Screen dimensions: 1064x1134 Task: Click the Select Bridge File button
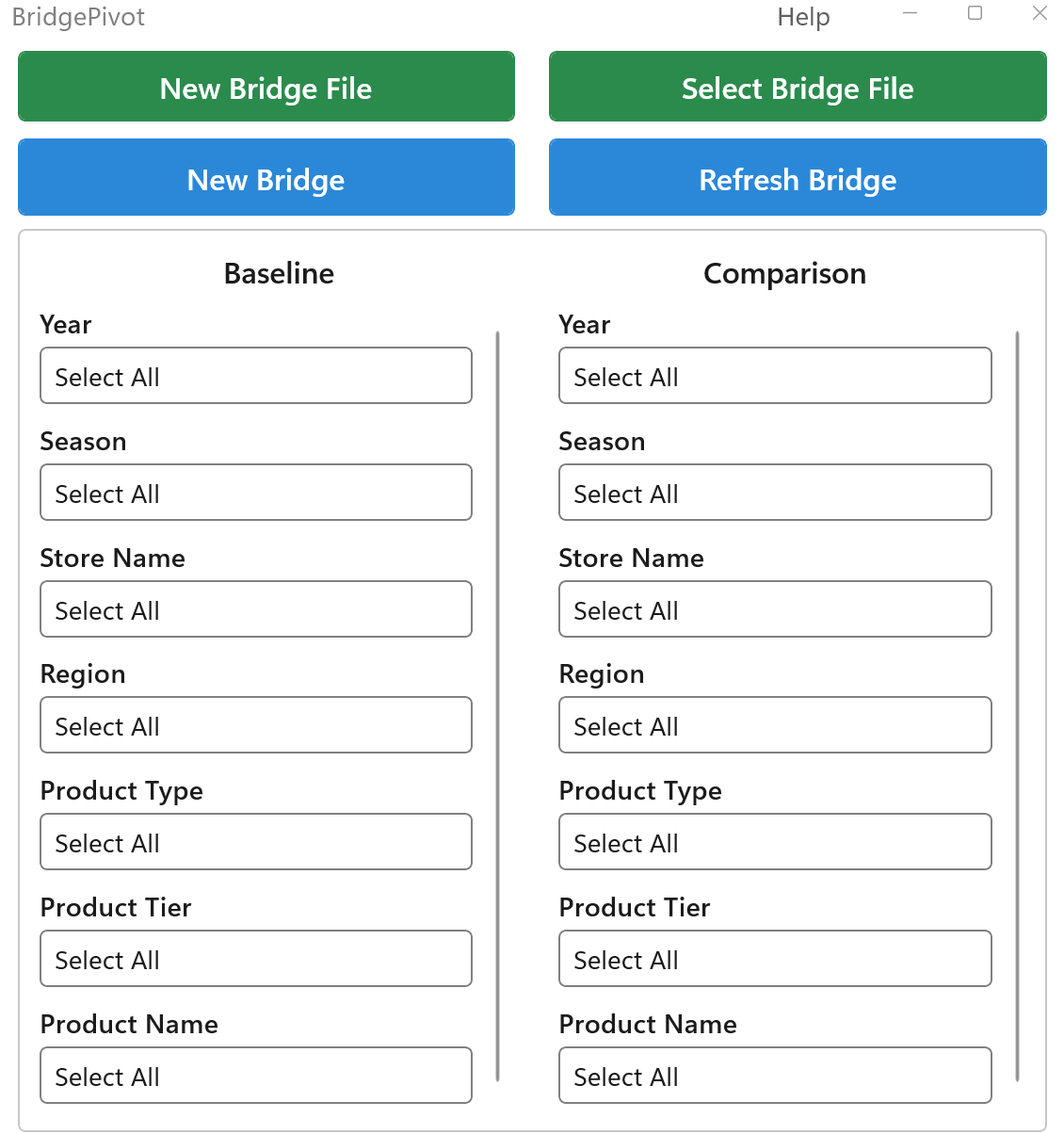coord(798,87)
